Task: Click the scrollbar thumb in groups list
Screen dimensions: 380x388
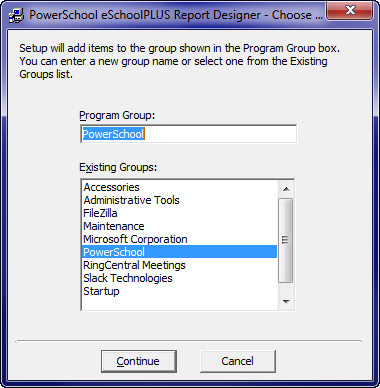Action: point(286,240)
